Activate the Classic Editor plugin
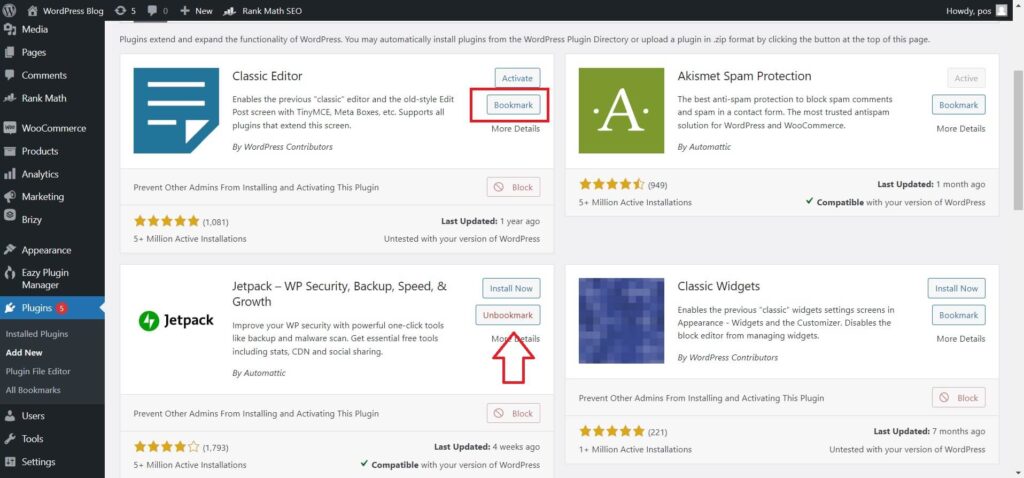This screenshot has height=478, width=1024. click(517, 78)
